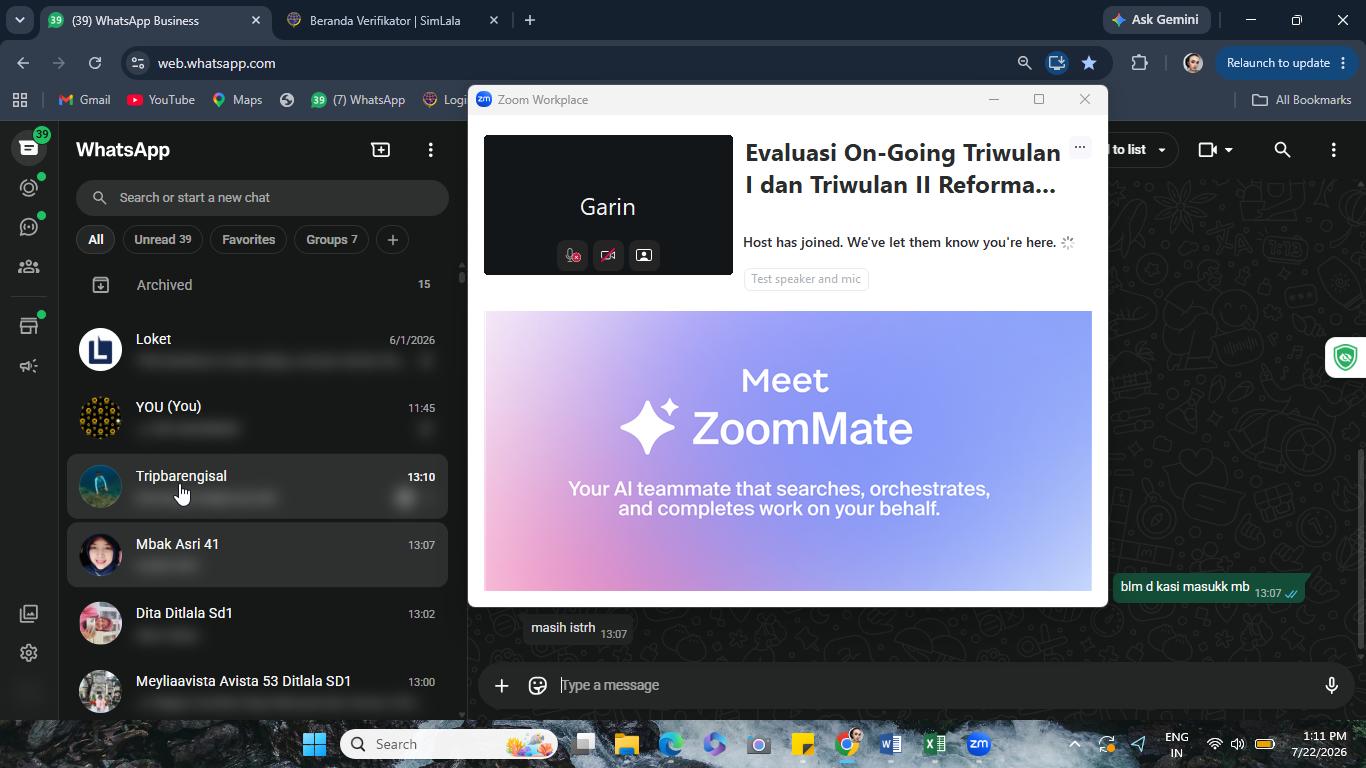Open the Archived chats row
The height and width of the screenshot is (768, 1366).
click(x=258, y=285)
